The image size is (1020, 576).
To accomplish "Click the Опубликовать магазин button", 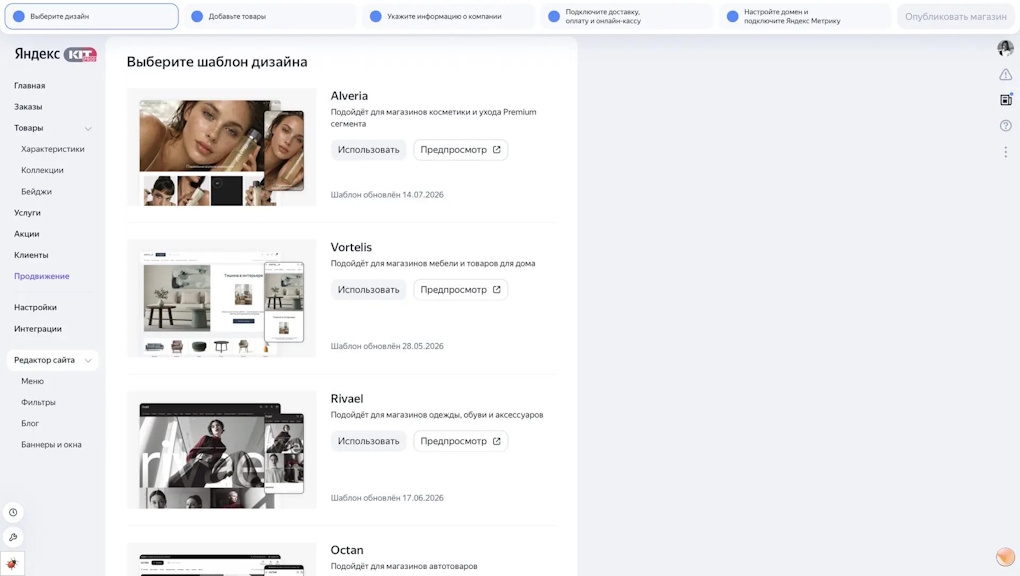I will click(x=956, y=16).
